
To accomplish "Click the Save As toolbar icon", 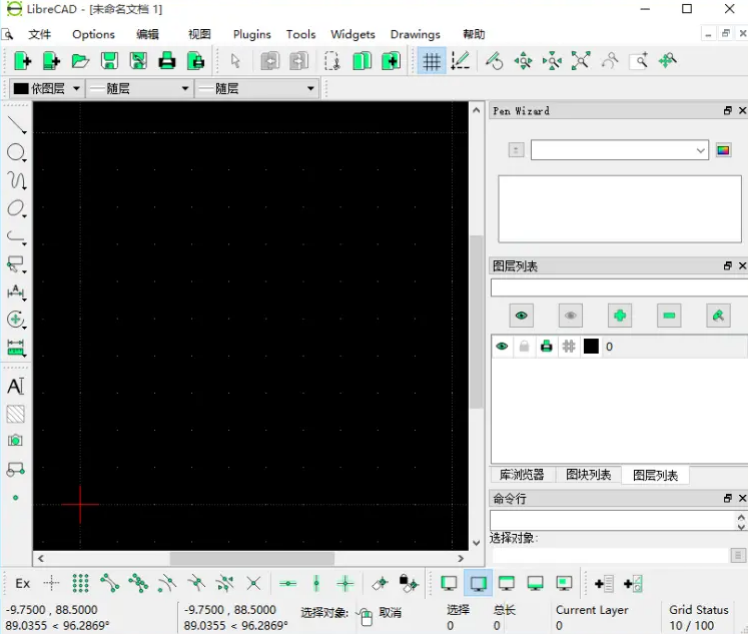I will pyautogui.click(x=138, y=61).
